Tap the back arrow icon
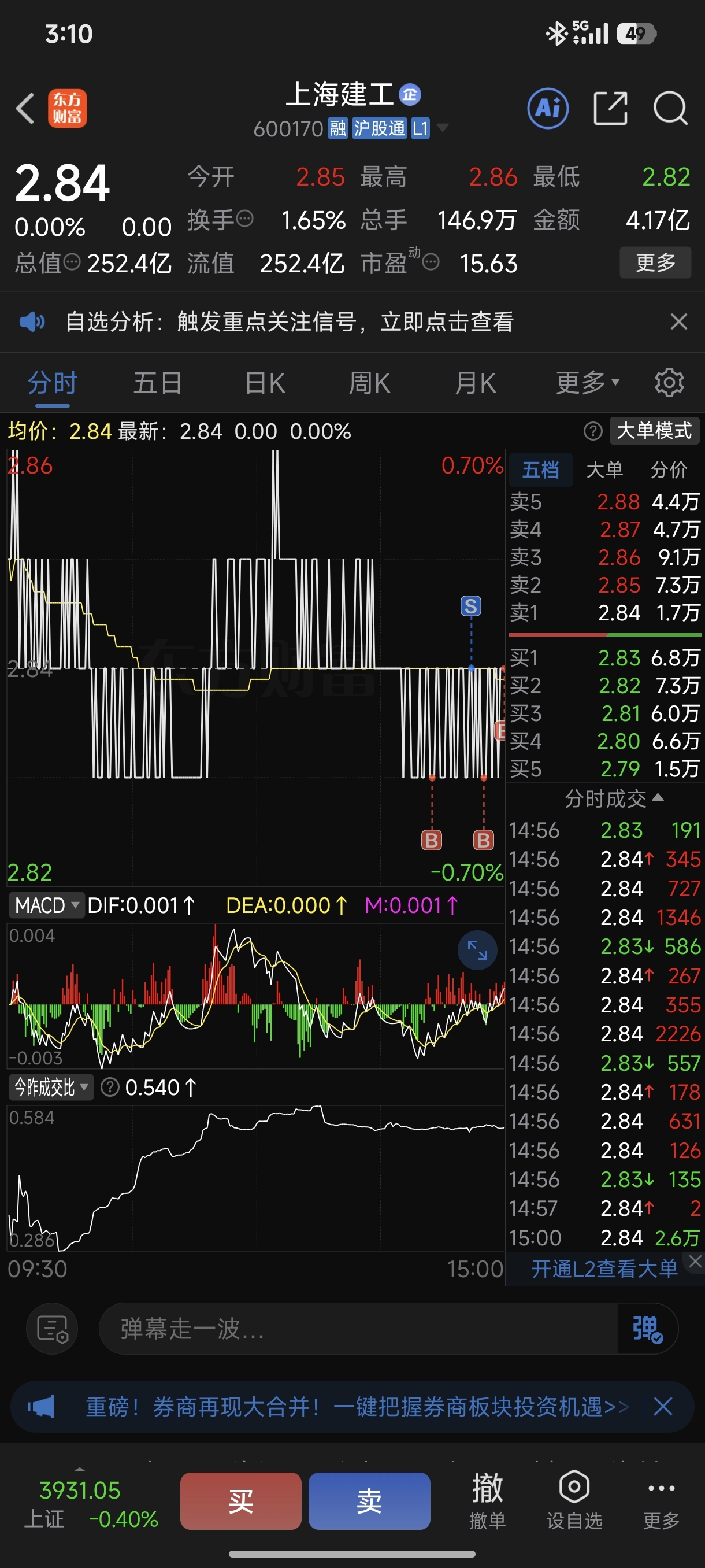This screenshot has width=705, height=1568. coord(25,109)
